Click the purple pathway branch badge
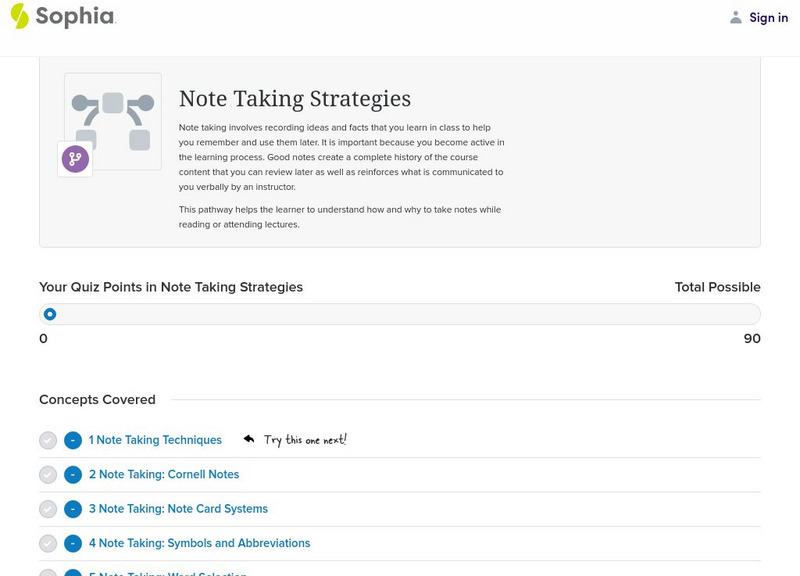 (75, 159)
